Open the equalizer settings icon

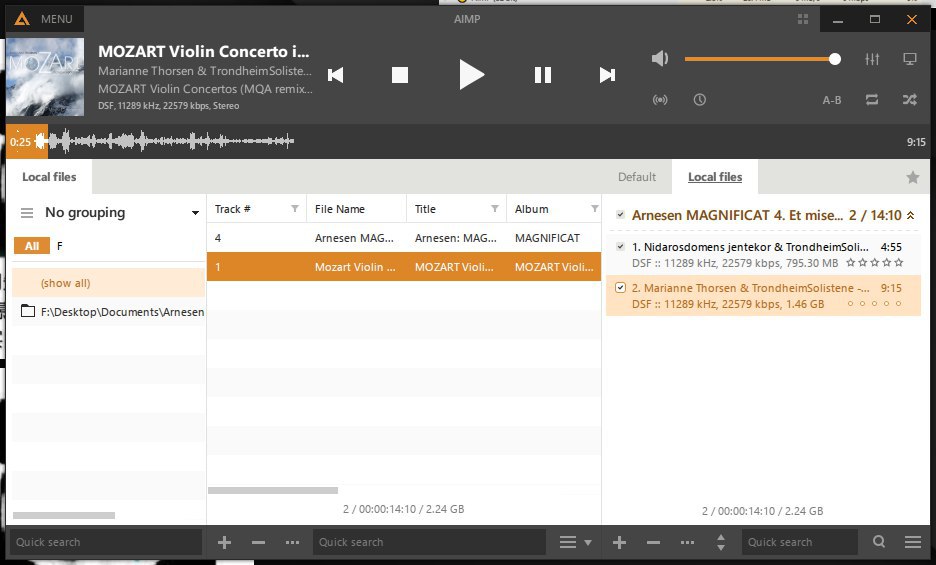(x=873, y=59)
